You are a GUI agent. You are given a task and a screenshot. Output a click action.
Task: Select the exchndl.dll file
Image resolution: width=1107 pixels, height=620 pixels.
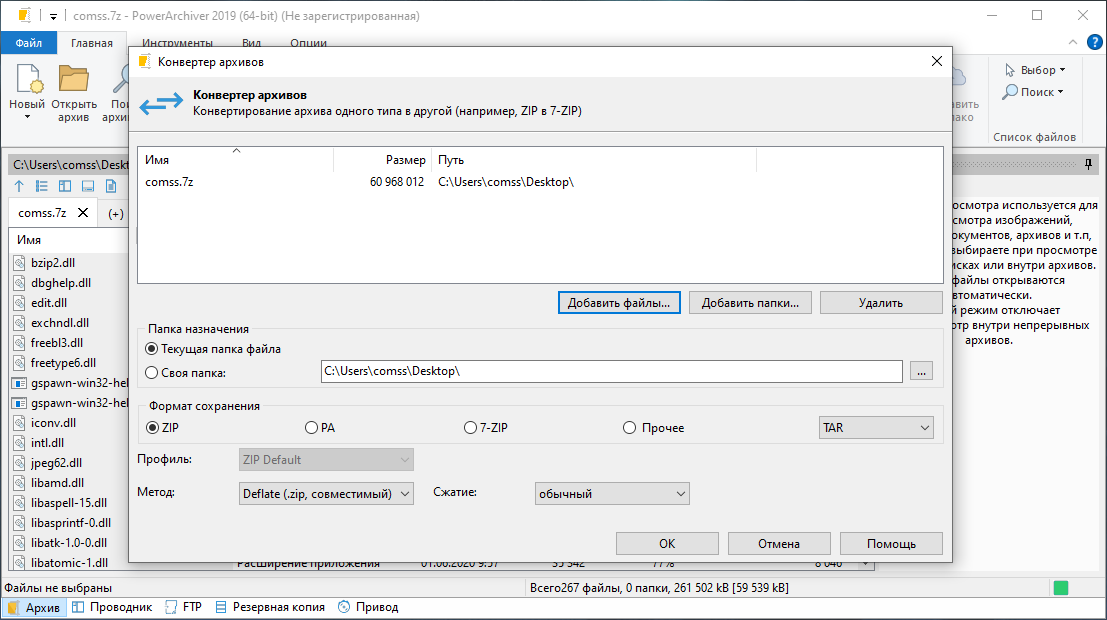tap(60, 323)
